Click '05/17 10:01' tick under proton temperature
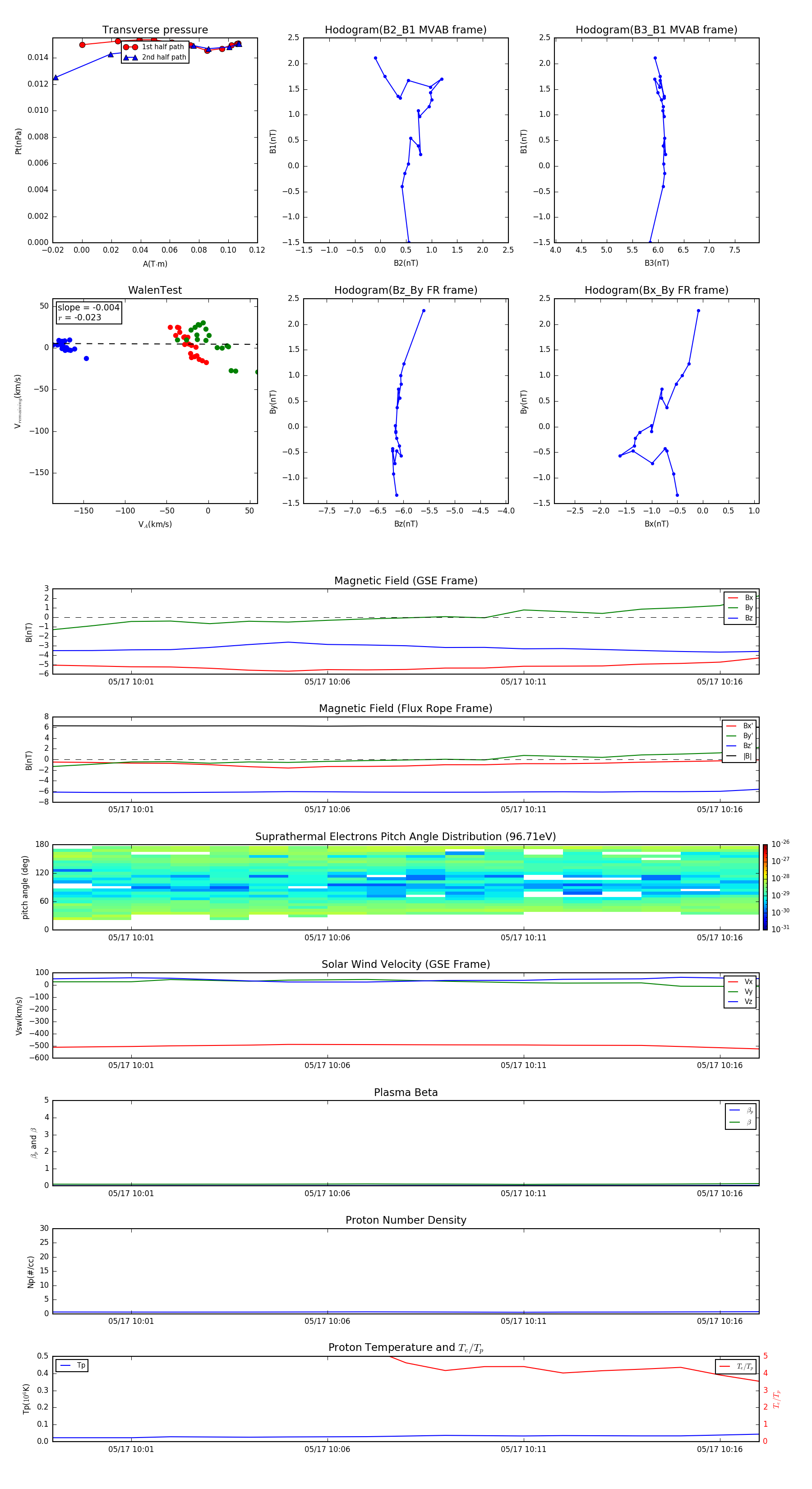 [x=131, y=1449]
